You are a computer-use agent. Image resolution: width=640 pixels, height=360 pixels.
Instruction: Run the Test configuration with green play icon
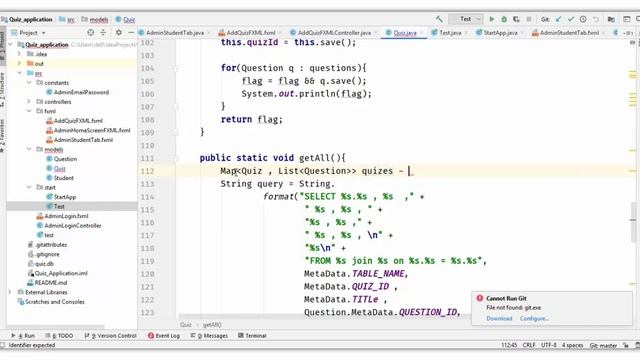coord(492,19)
